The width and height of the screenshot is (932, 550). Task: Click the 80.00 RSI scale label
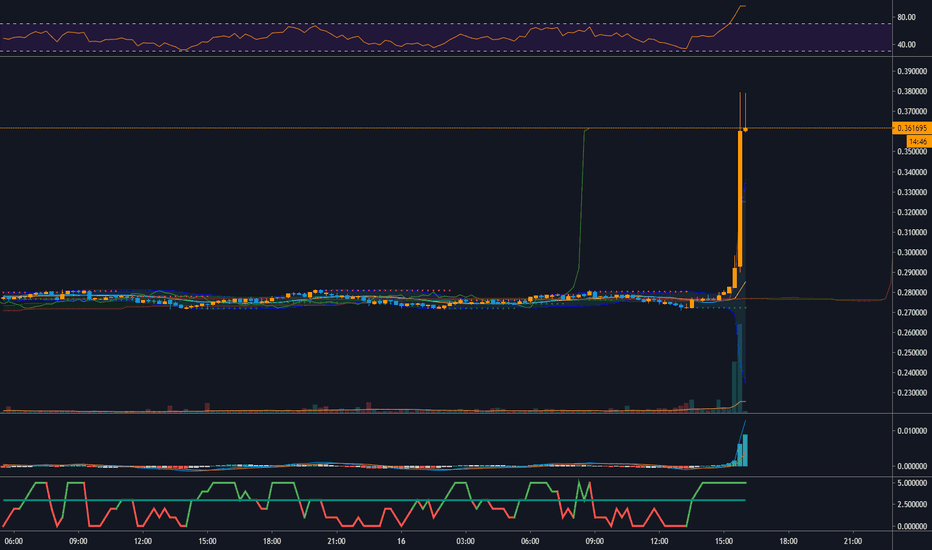[x=906, y=17]
